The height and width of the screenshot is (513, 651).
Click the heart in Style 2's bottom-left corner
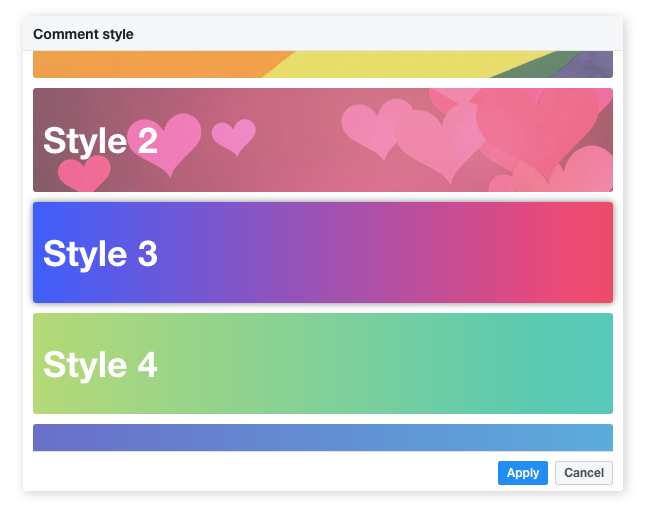click(x=84, y=173)
